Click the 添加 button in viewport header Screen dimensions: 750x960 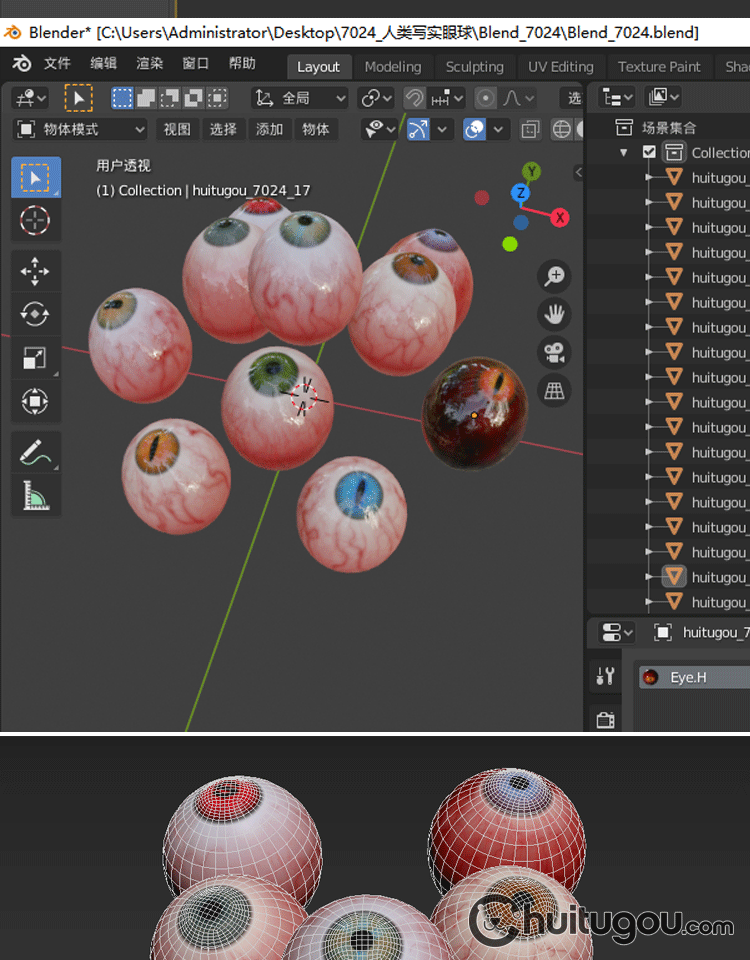click(269, 129)
